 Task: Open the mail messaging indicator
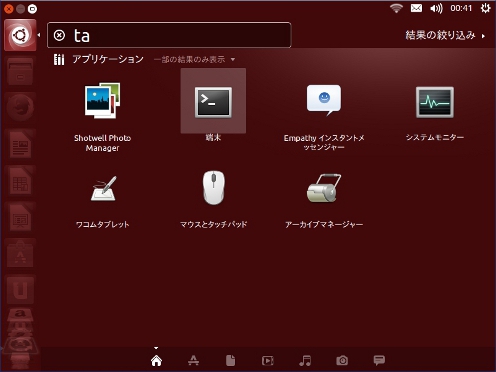tap(416, 8)
